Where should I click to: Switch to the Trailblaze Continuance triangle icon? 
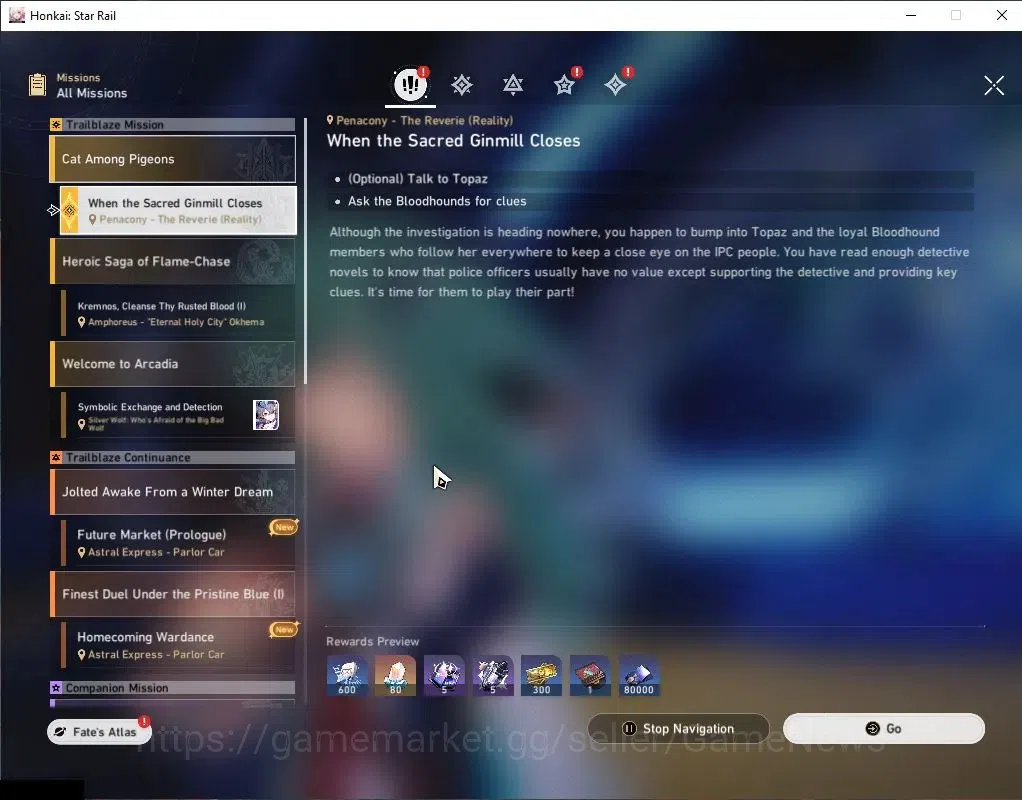click(513, 85)
